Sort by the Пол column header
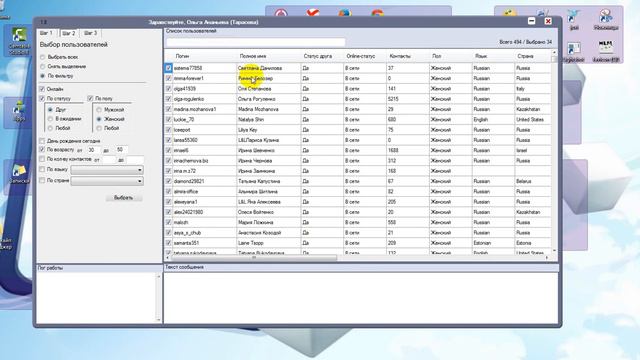The image size is (640, 360). (436, 56)
